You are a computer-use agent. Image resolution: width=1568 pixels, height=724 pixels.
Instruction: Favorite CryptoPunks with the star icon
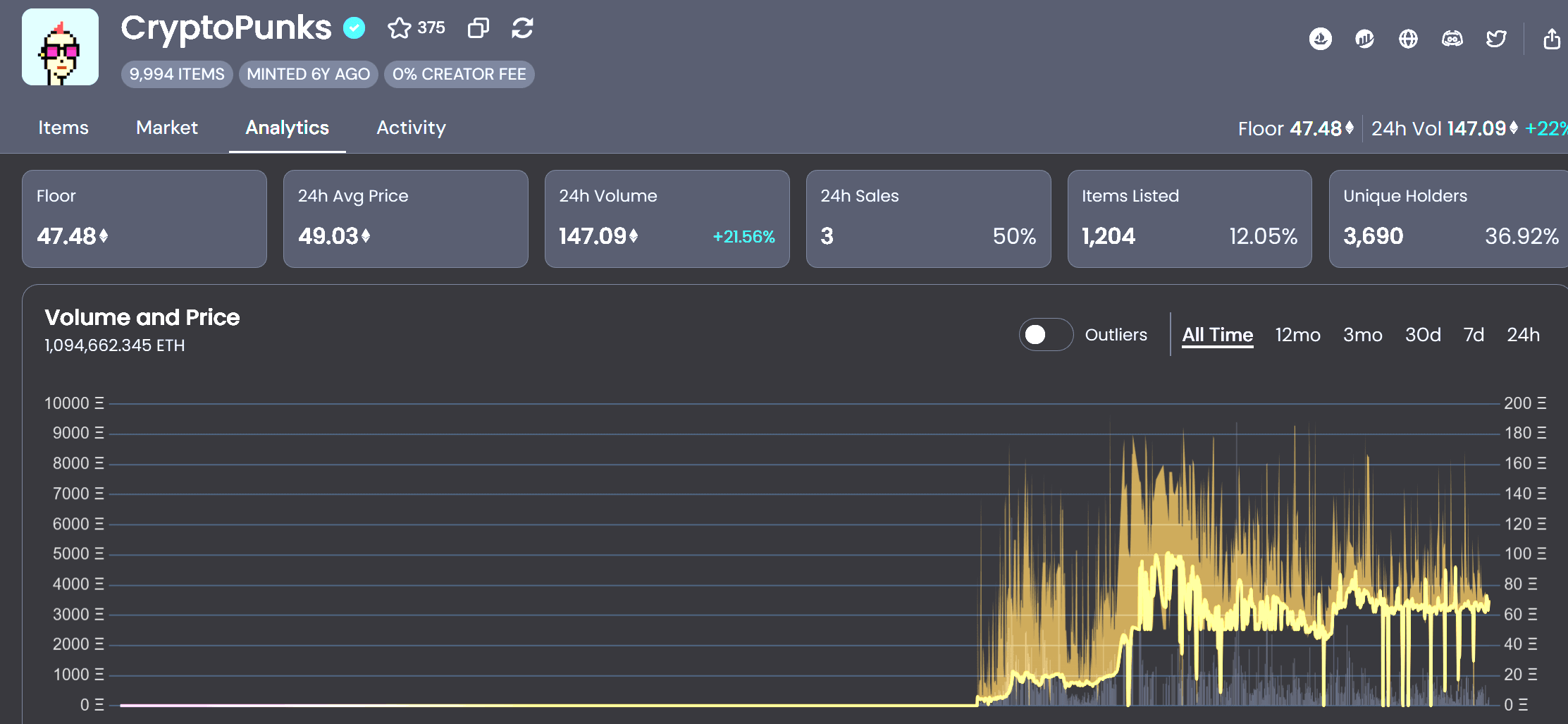click(399, 28)
